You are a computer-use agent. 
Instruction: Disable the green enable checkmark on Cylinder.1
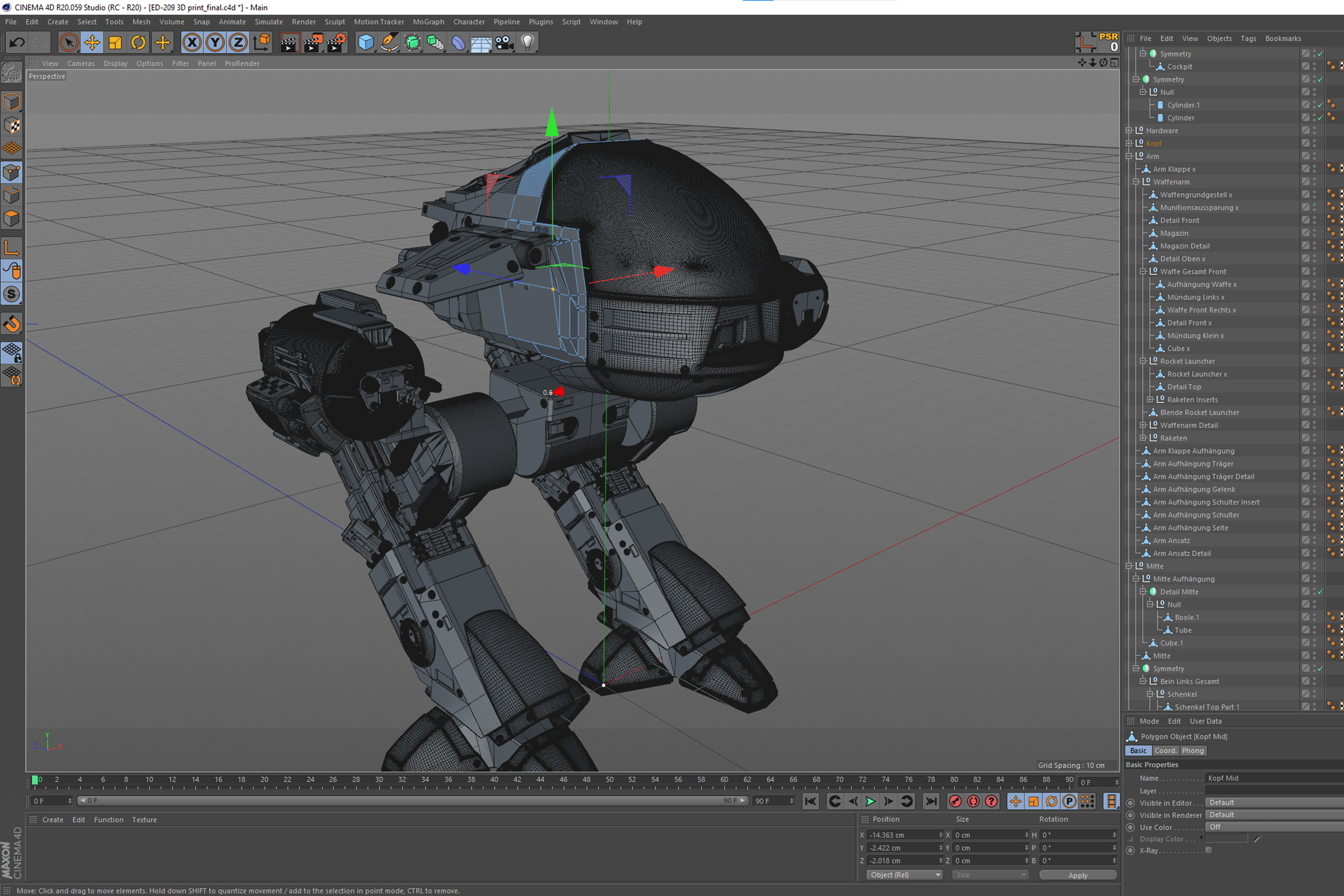pos(1320,104)
